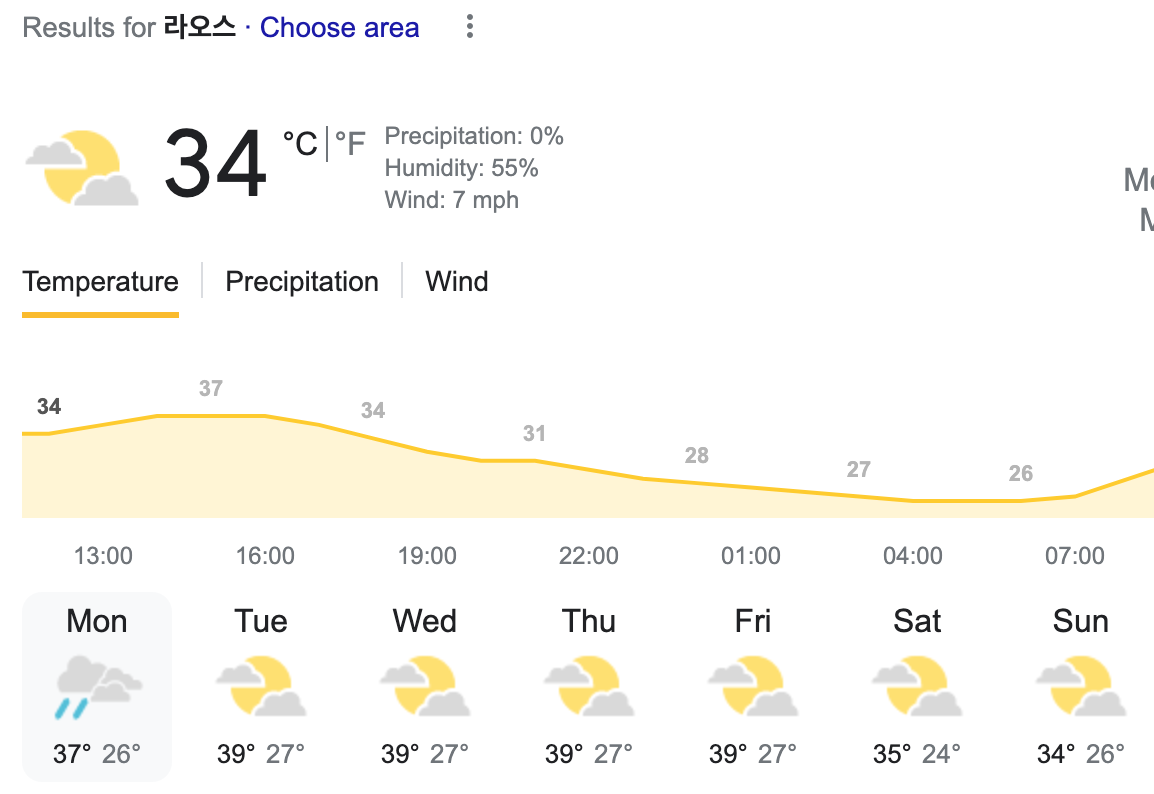Image resolution: width=1154 pixels, height=794 pixels.
Task: Click Tuesday's partly cloudy weather icon
Action: (x=260, y=686)
